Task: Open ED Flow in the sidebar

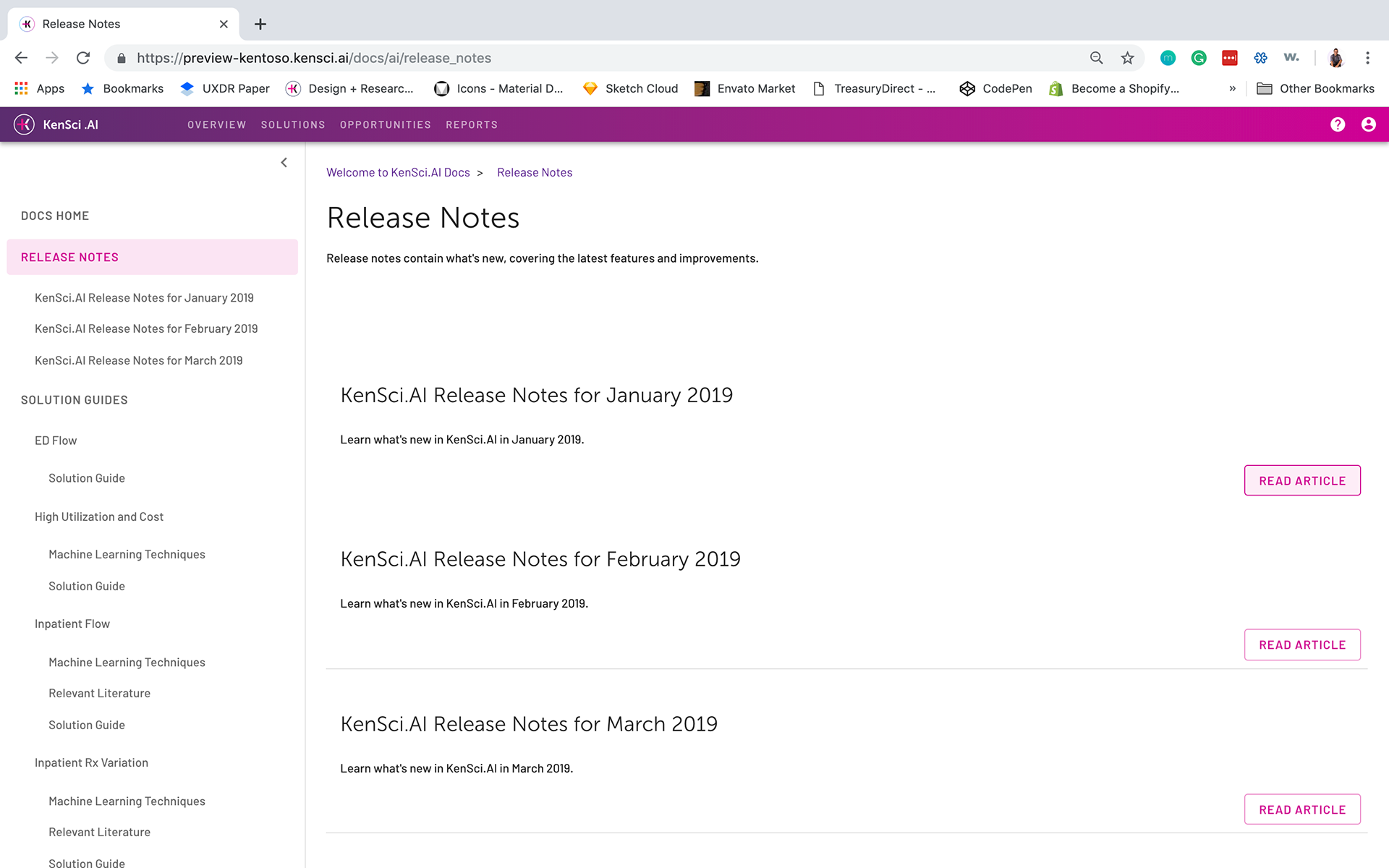Action: [x=56, y=441]
